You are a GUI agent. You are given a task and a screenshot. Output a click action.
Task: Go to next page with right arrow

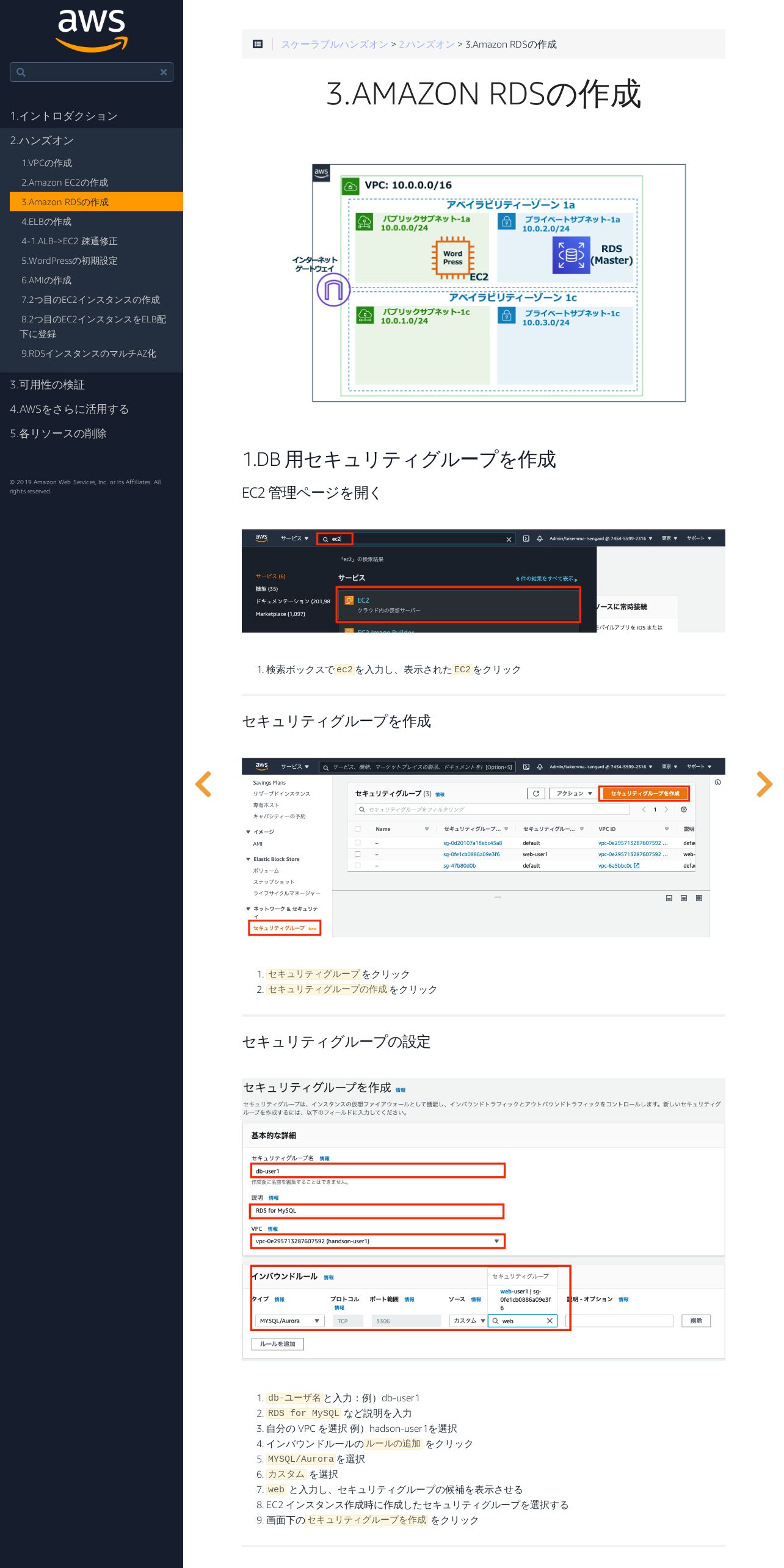(764, 784)
